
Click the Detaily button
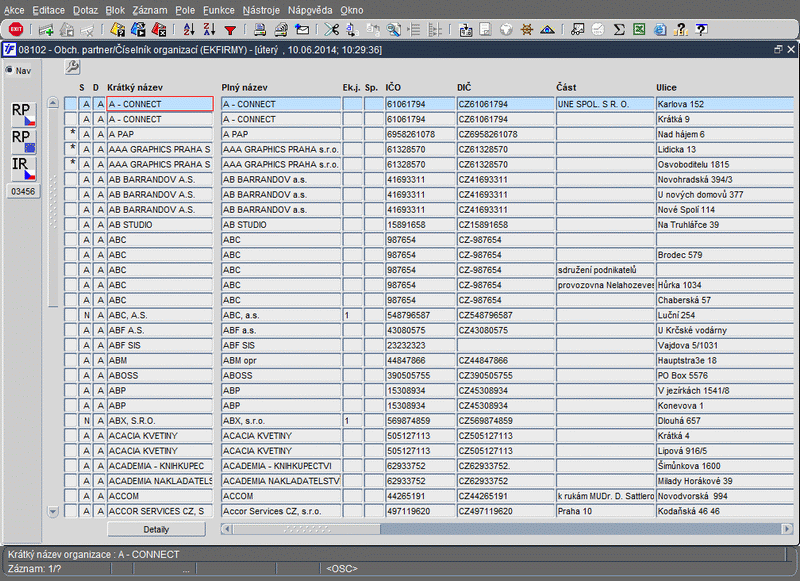[156, 529]
